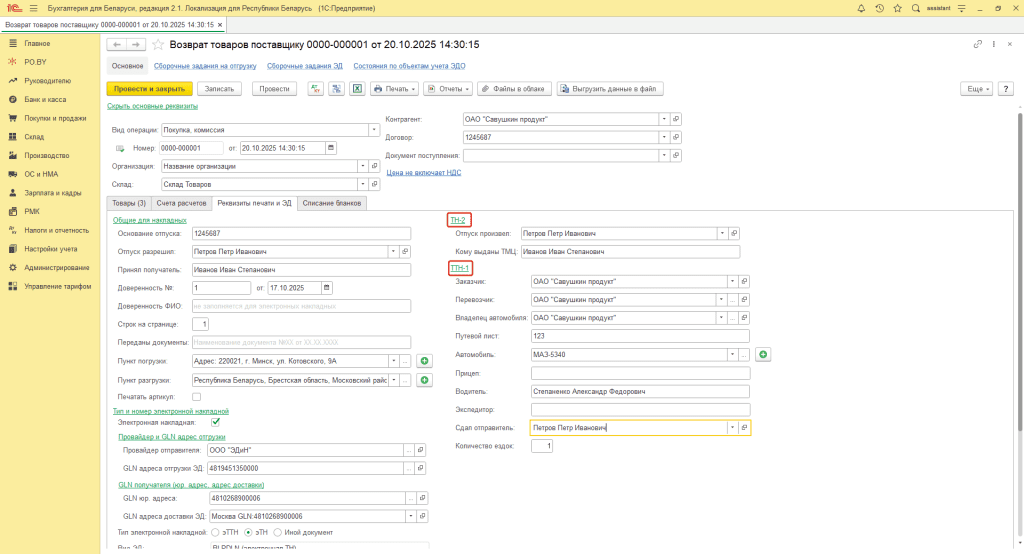Viewport: 1024px width, 554px height.
Task: Open the notifications bell icon
Action: [861, 8]
